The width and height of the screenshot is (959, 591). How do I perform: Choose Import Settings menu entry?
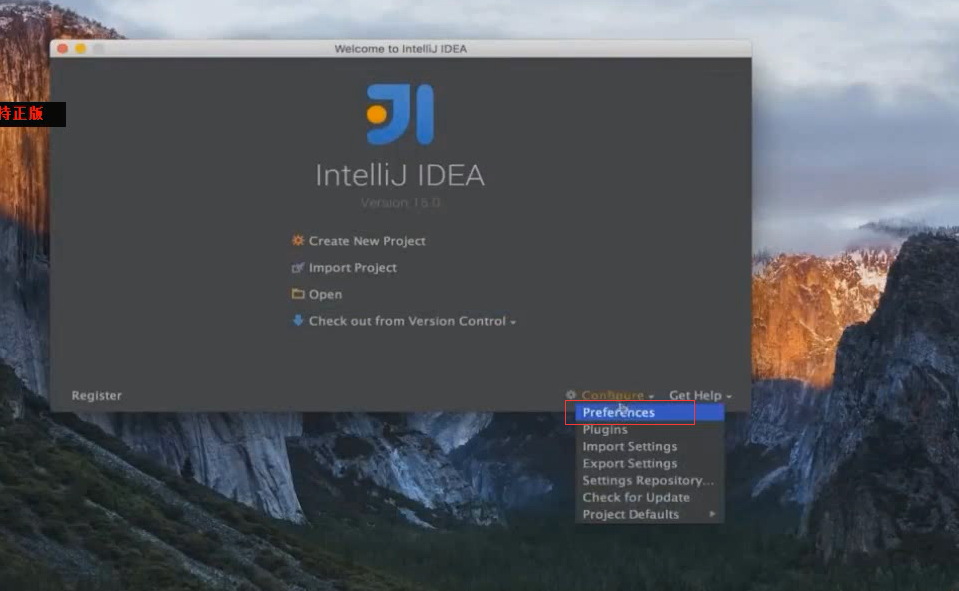[x=650, y=447]
